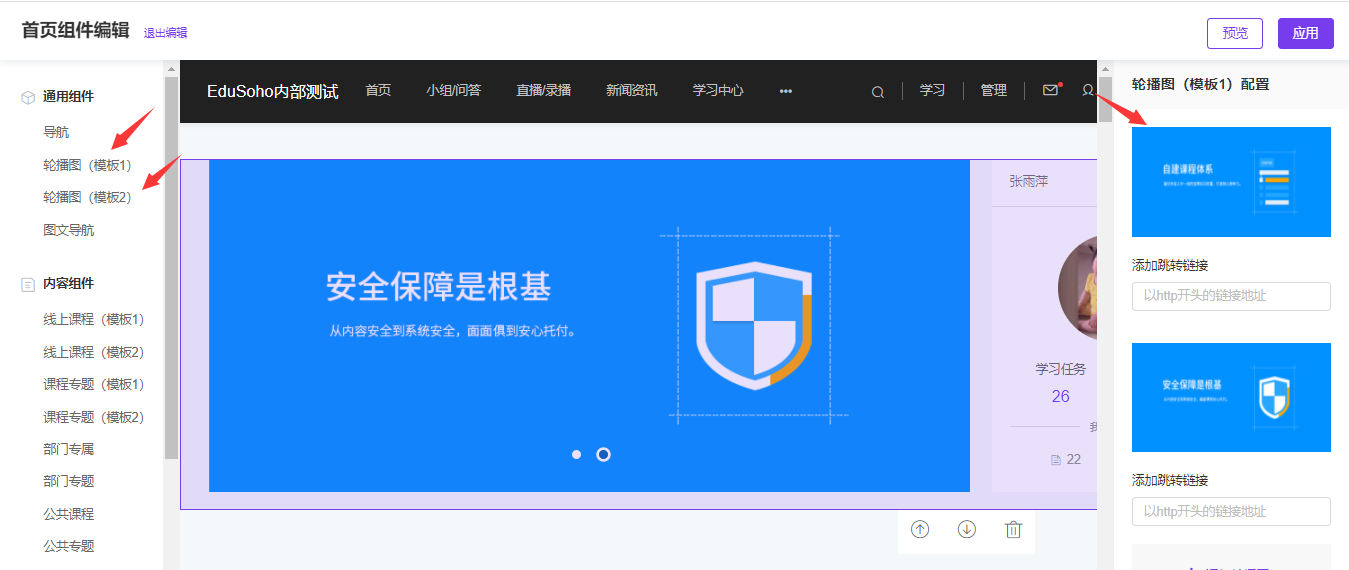Exit editing via 退出编辑 link
This screenshot has height=570, width=1349.
tap(165, 33)
